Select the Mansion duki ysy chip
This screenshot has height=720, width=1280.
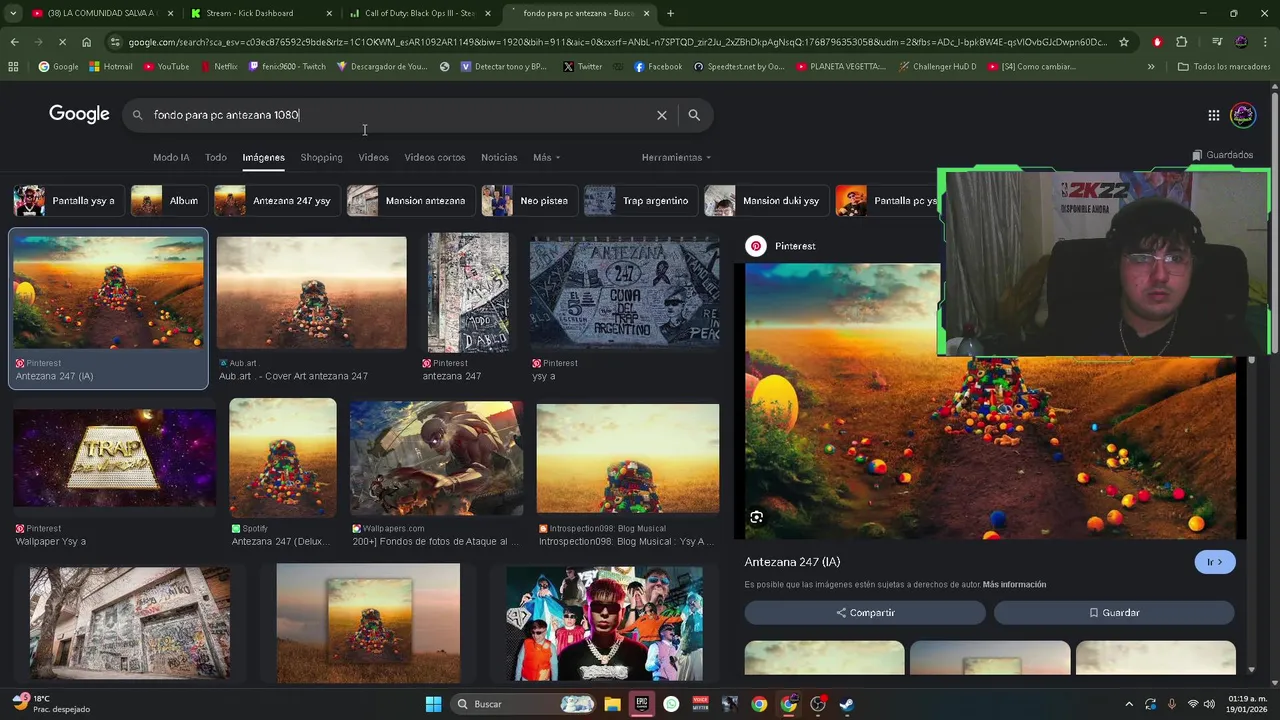766,201
